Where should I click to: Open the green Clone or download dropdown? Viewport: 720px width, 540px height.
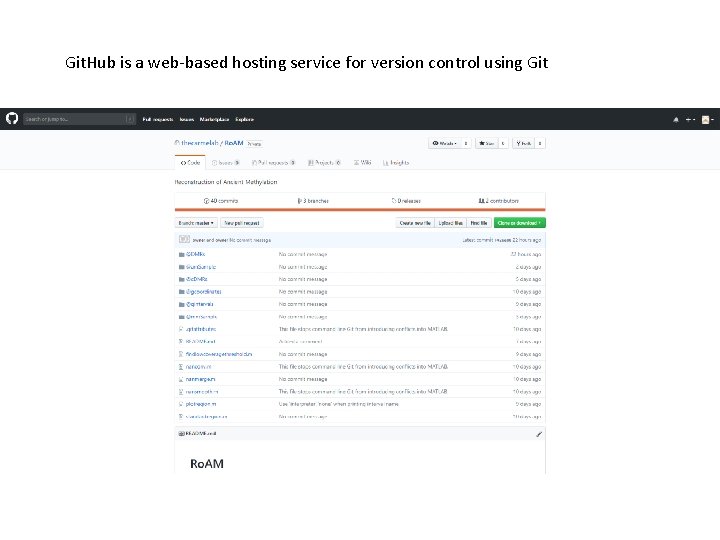pos(520,223)
